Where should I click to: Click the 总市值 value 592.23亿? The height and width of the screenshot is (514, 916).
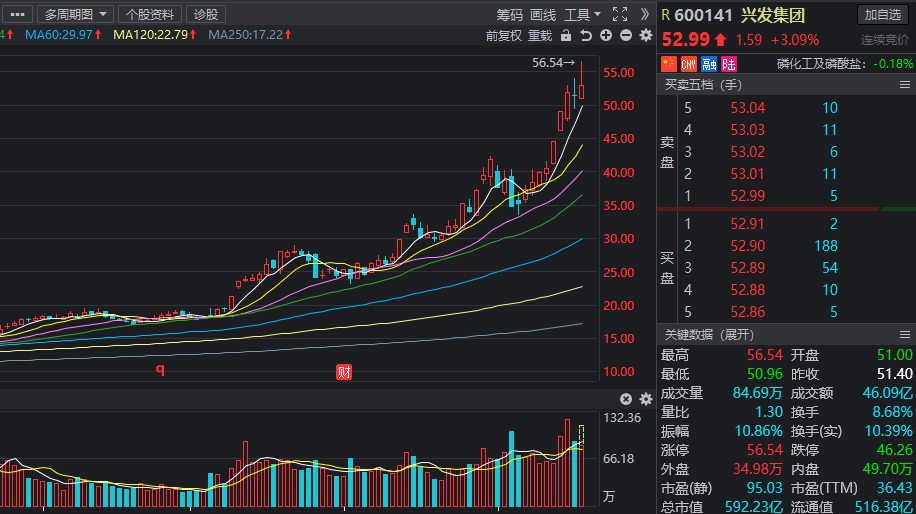point(754,506)
